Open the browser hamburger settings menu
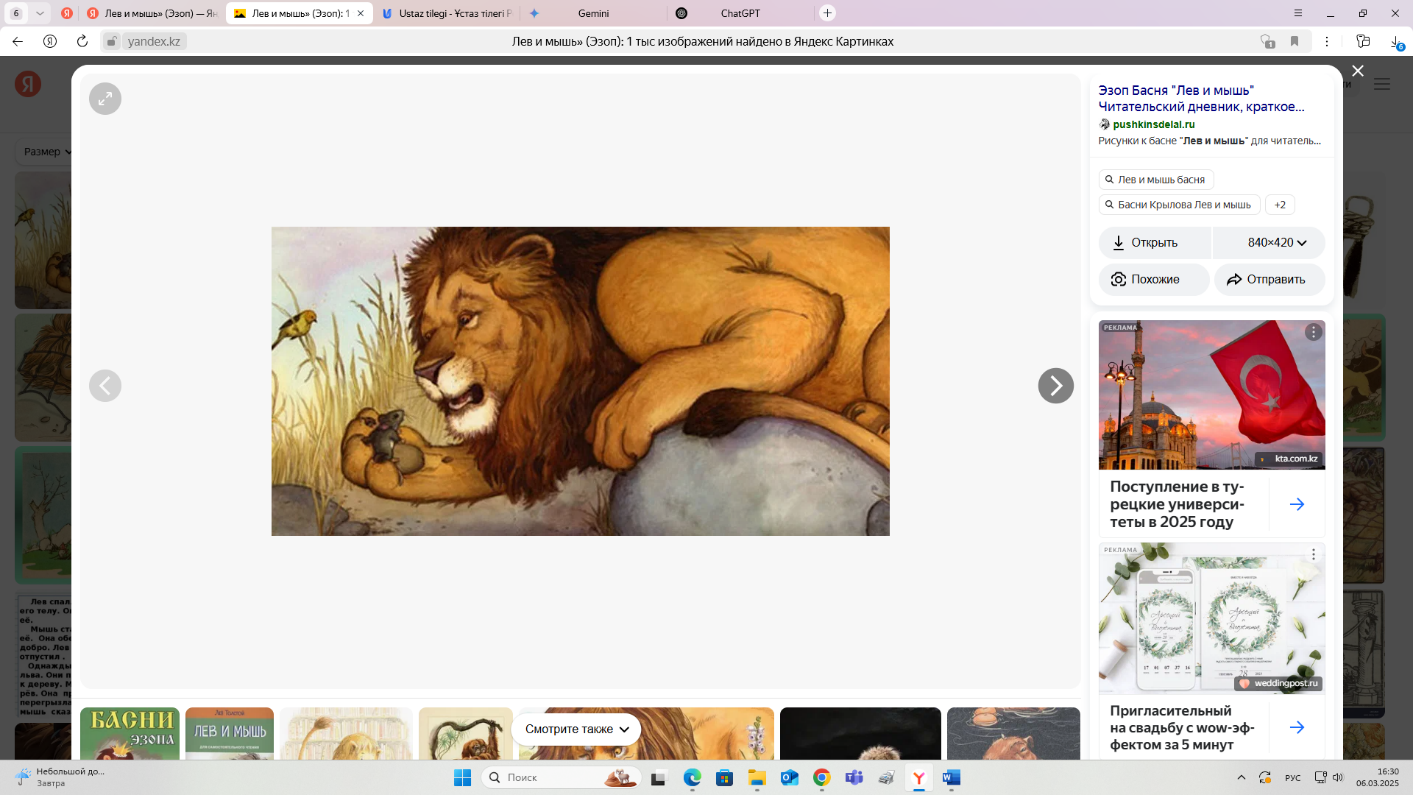Viewport: 1413px width, 795px height. [x=1298, y=13]
